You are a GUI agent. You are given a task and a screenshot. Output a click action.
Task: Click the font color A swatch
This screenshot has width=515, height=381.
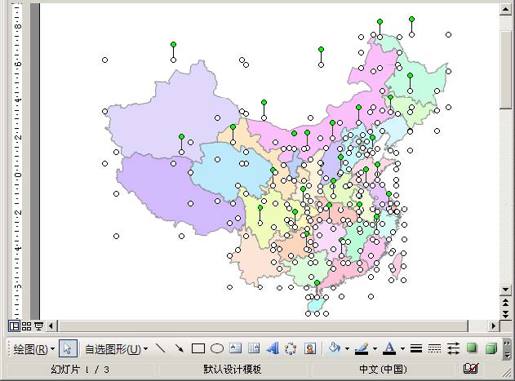coord(389,349)
